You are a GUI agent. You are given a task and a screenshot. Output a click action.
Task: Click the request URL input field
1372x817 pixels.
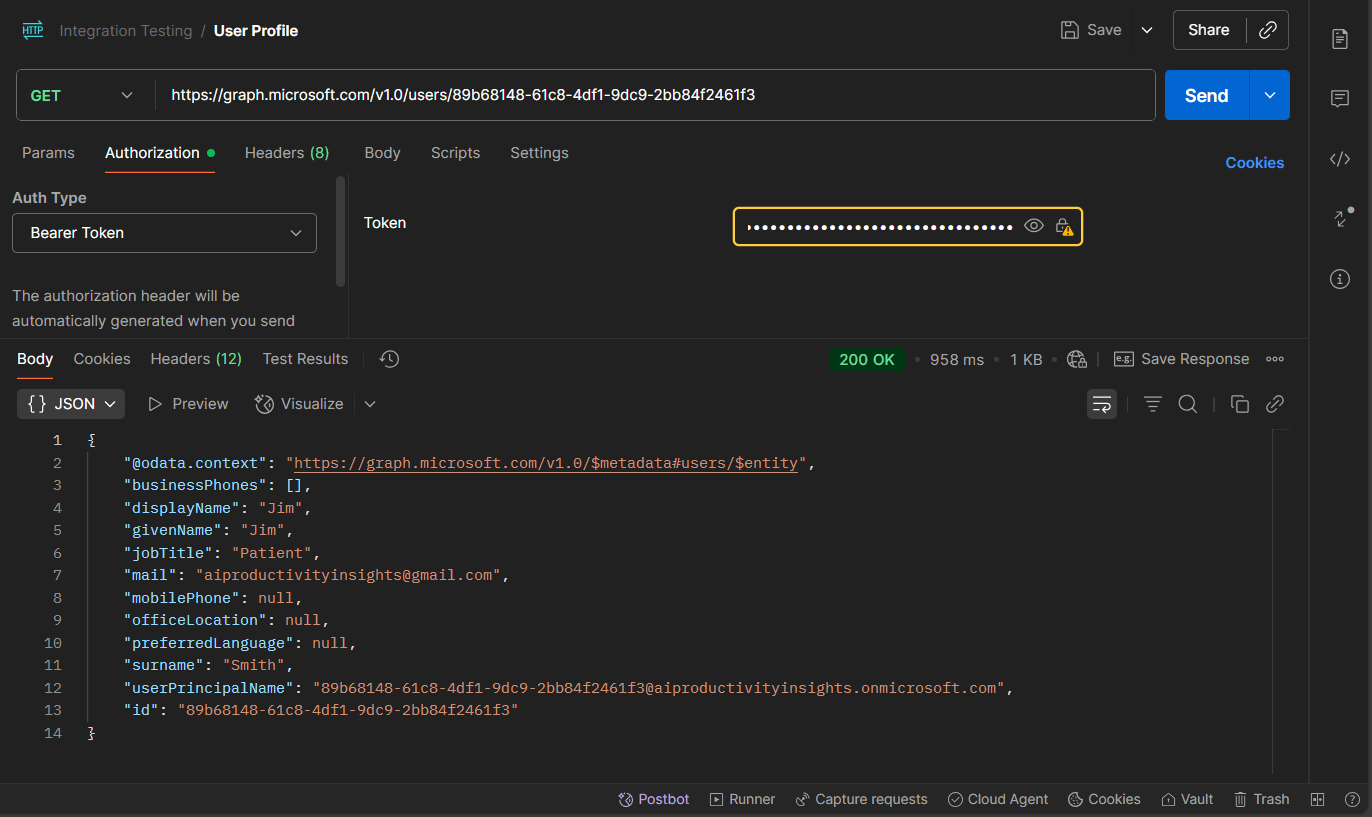pos(655,95)
